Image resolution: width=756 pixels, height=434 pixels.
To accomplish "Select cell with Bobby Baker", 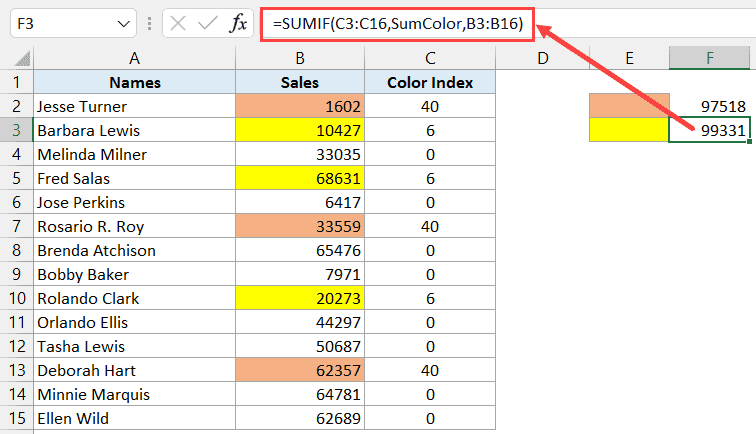I will (x=135, y=274).
